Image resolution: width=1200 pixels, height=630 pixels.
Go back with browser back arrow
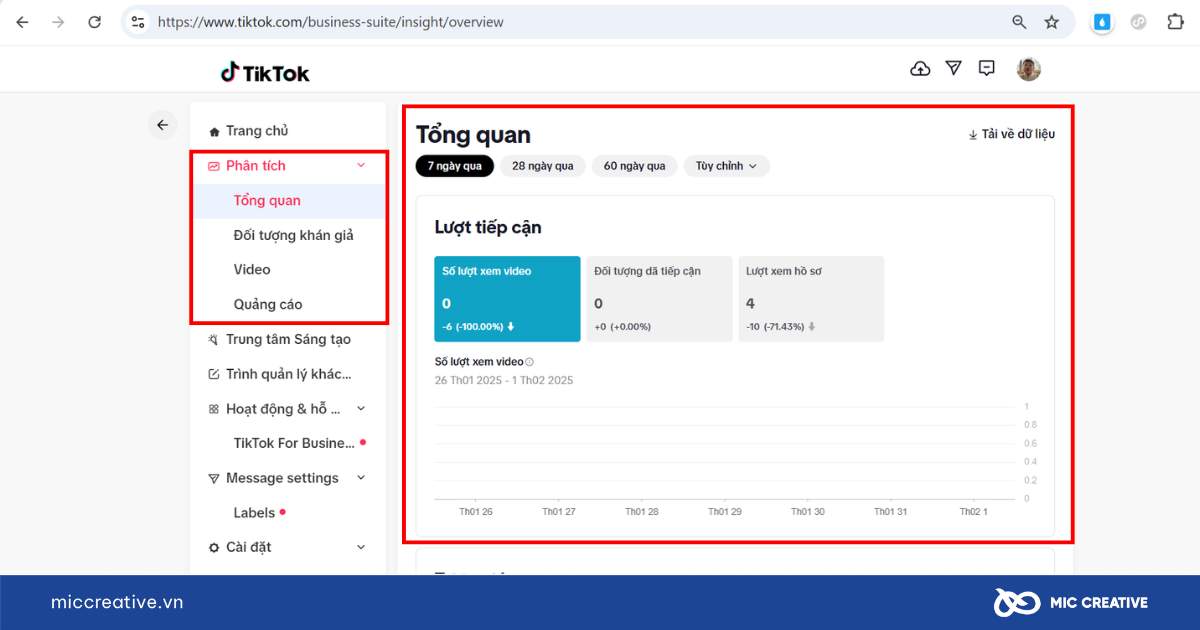tap(22, 21)
